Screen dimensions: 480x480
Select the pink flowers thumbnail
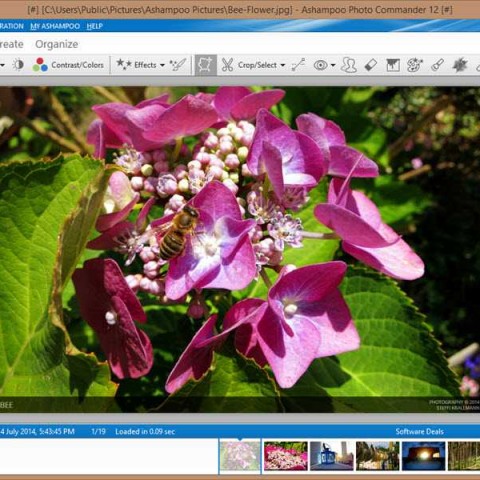[x=286, y=456]
